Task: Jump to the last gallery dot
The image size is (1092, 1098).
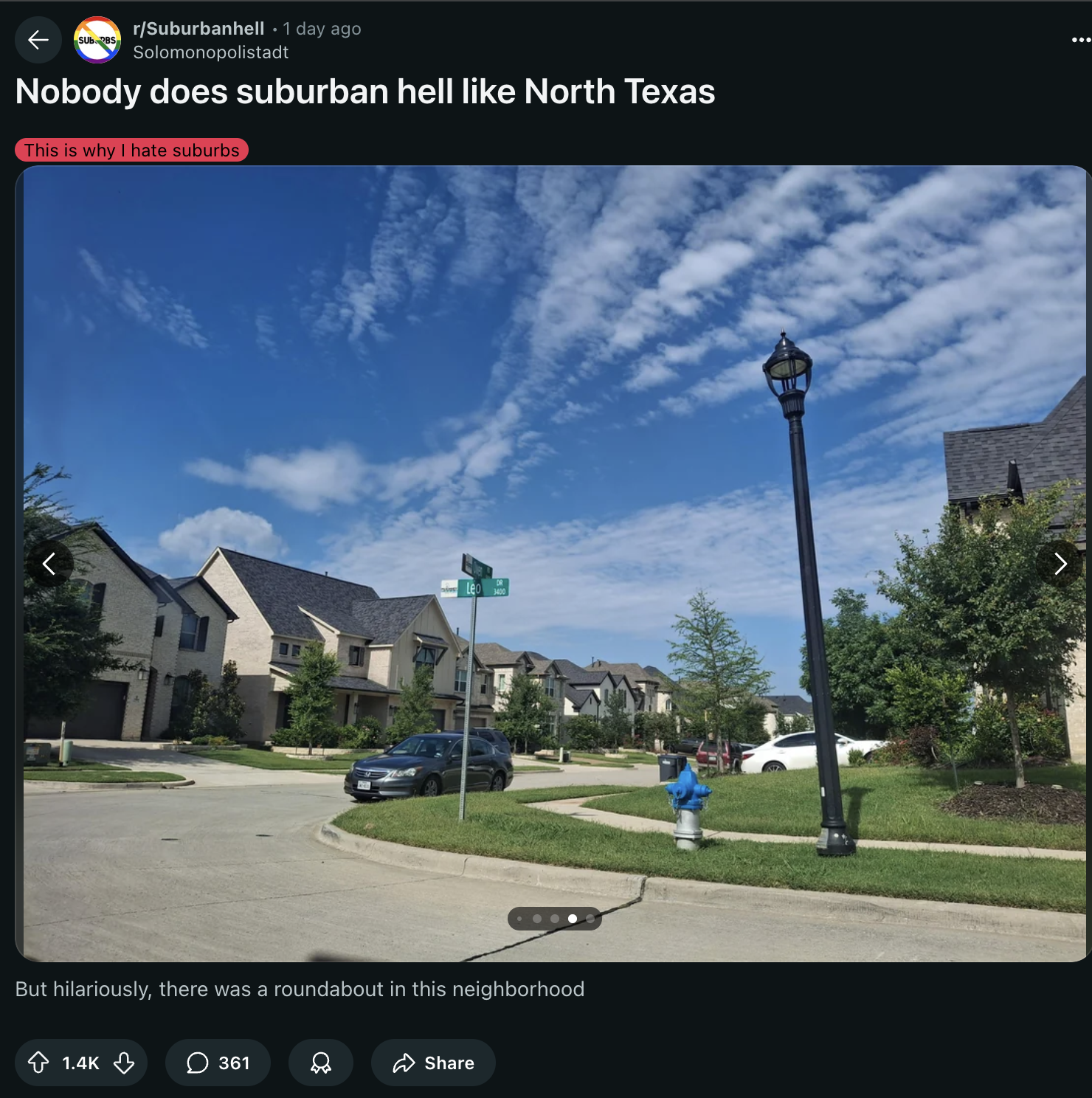Action: (x=590, y=919)
